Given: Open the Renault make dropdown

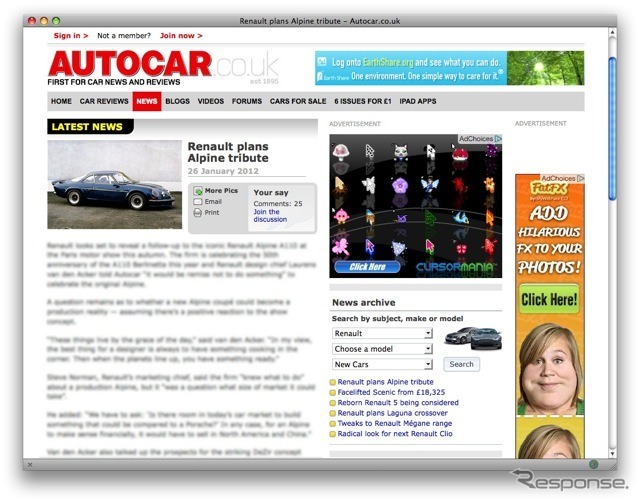Looking at the screenshot, I should [x=382, y=333].
